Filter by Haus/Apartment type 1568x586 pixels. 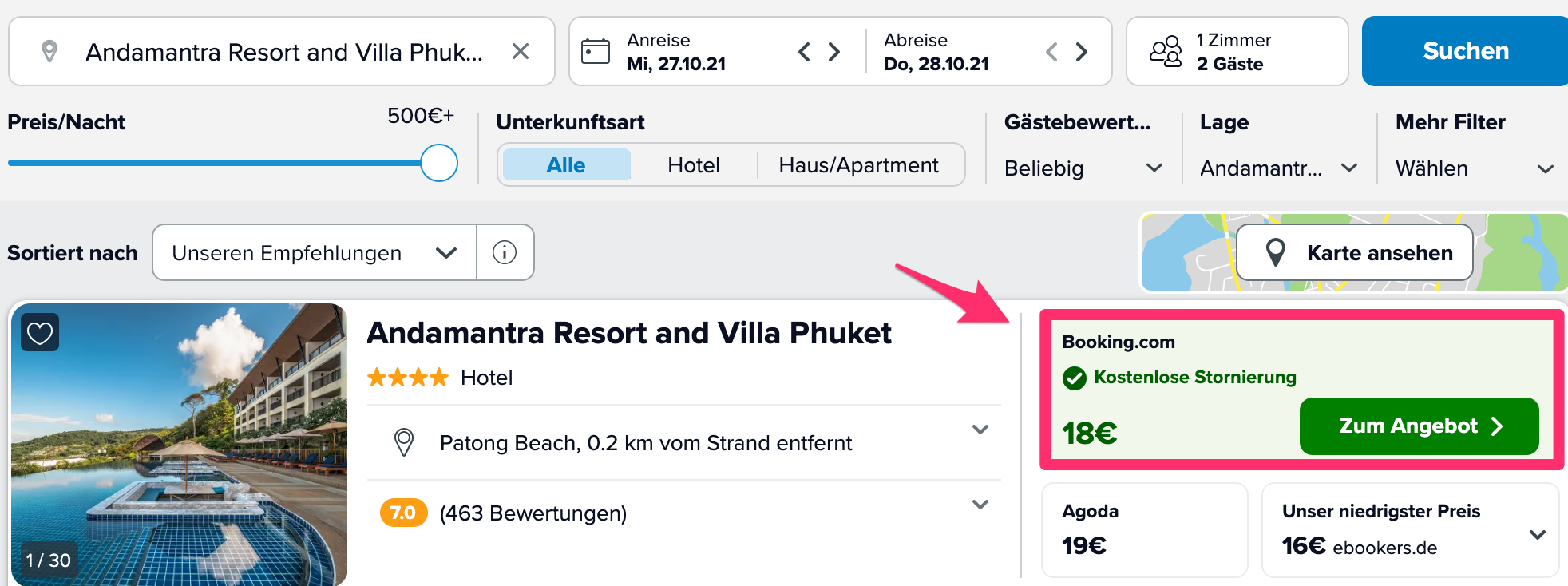(858, 165)
